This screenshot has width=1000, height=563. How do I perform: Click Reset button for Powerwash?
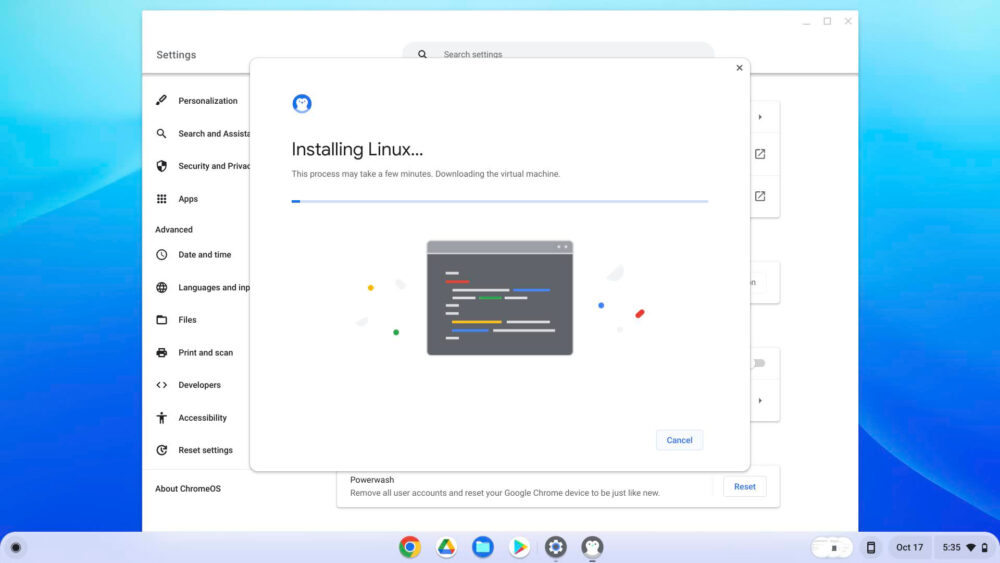(x=744, y=486)
